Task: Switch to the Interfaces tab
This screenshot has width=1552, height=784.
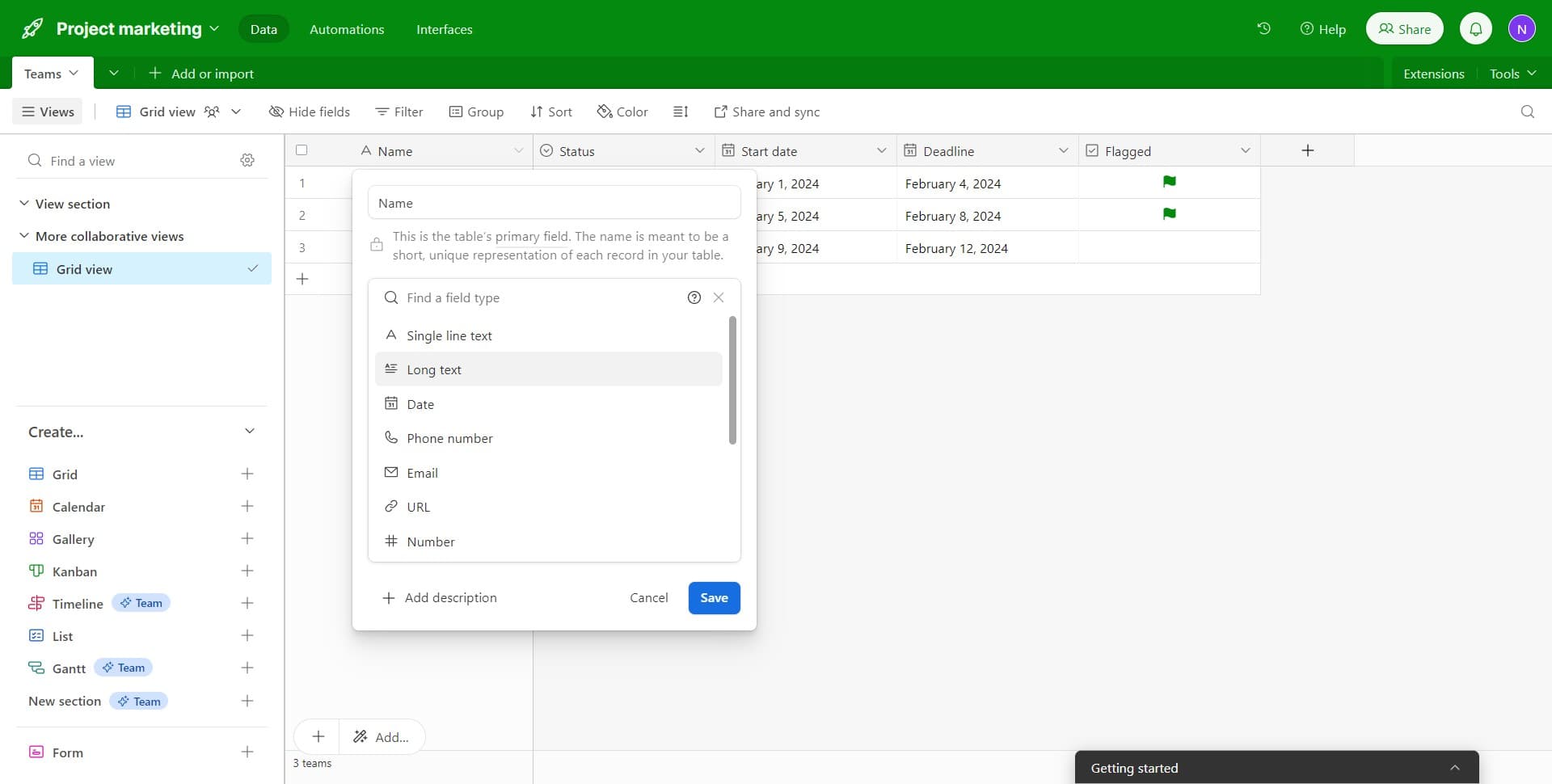Action: (x=444, y=29)
